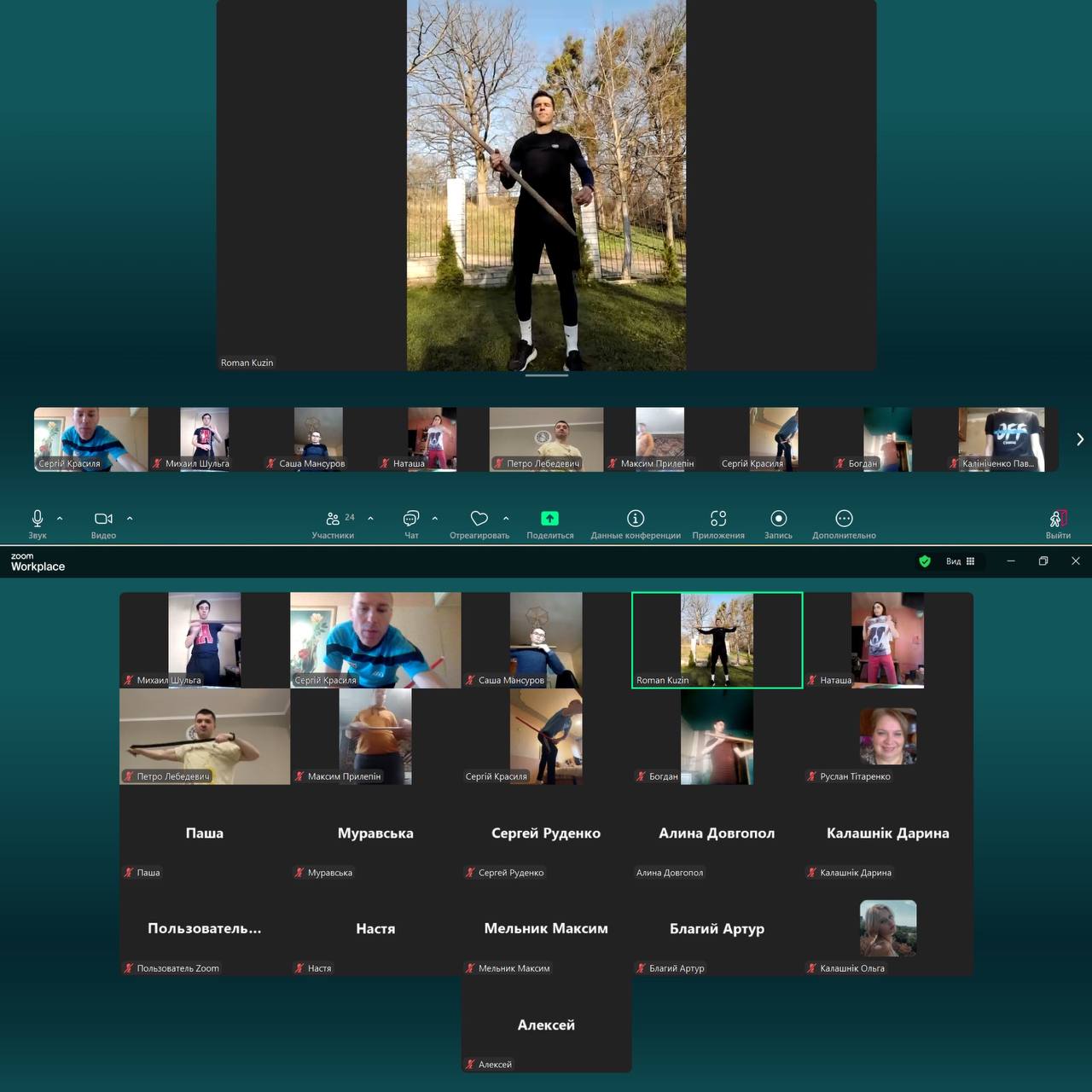Image resolution: width=1092 pixels, height=1092 pixels.
Task: Toggle the Видео camera on or off
Action: (103, 519)
